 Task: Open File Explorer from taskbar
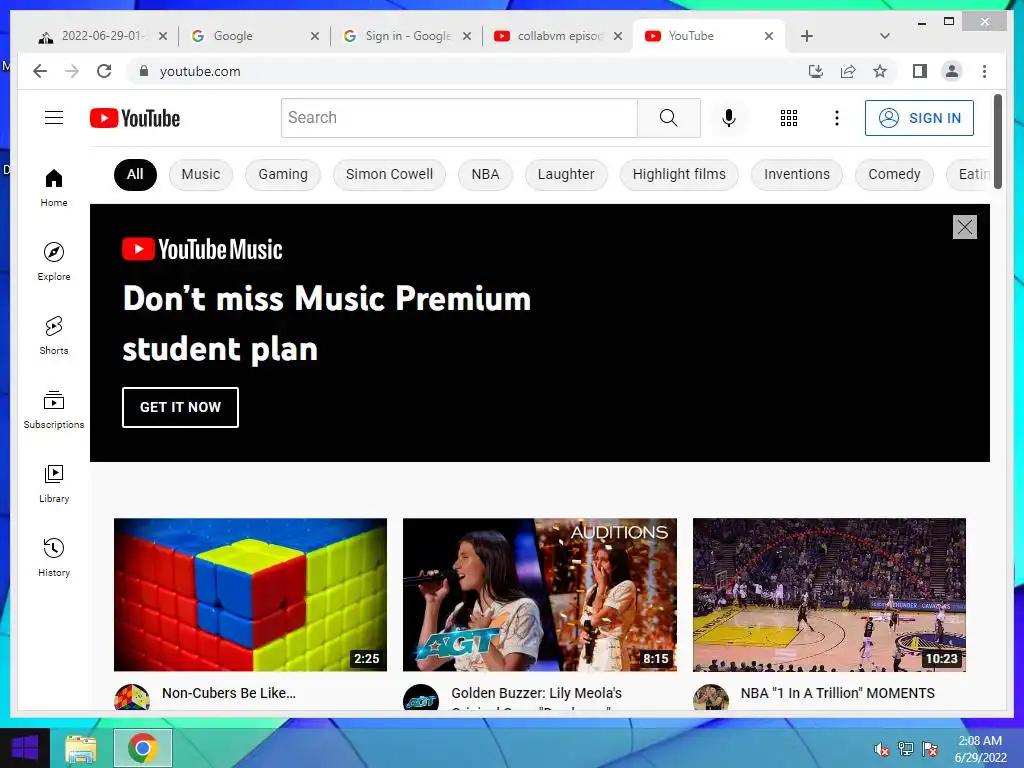80,749
